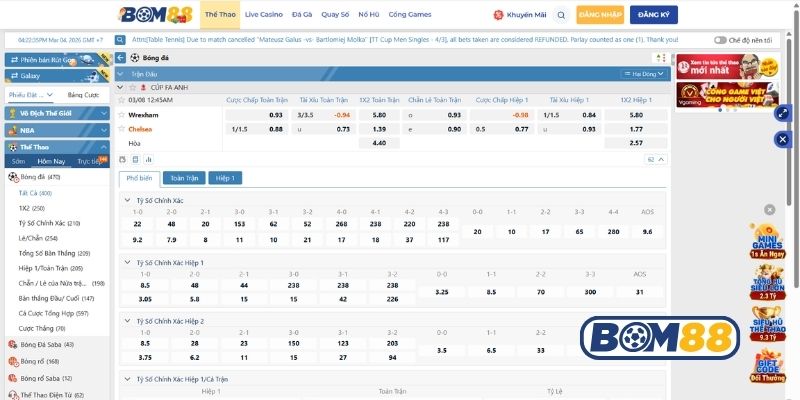The image size is (800, 400).
Task: Open the Live Casino menu item
Action: 264,15
